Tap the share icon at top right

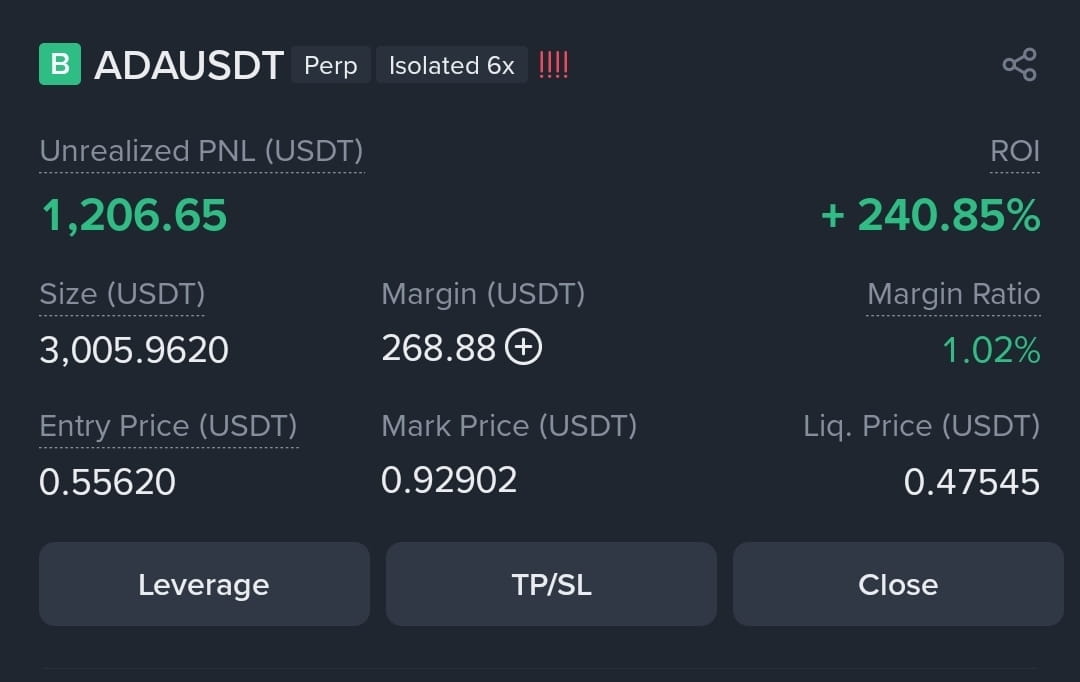(x=1019, y=65)
